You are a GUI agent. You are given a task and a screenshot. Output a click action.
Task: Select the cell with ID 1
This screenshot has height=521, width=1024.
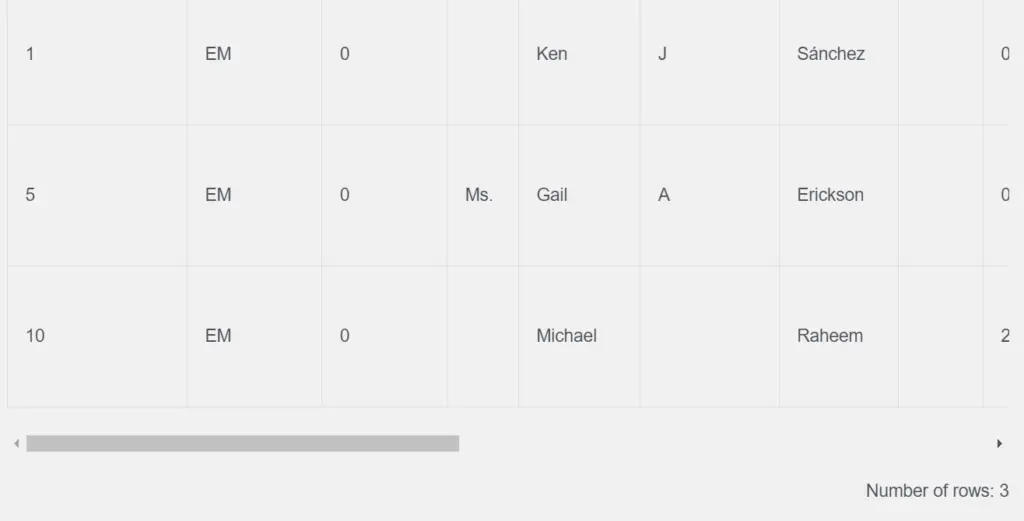coord(97,54)
